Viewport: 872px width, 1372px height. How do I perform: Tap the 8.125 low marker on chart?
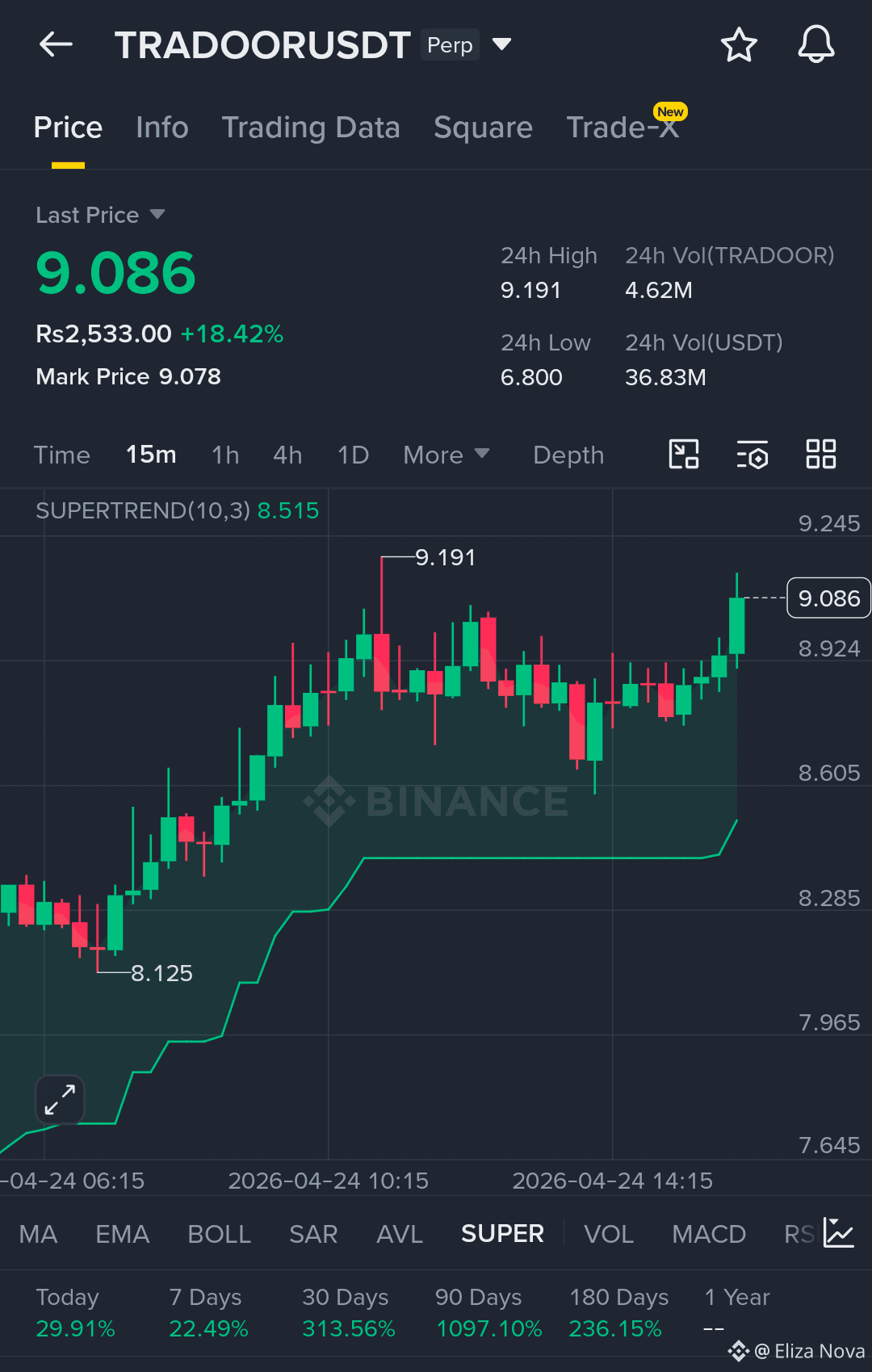(x=161, y=973)
